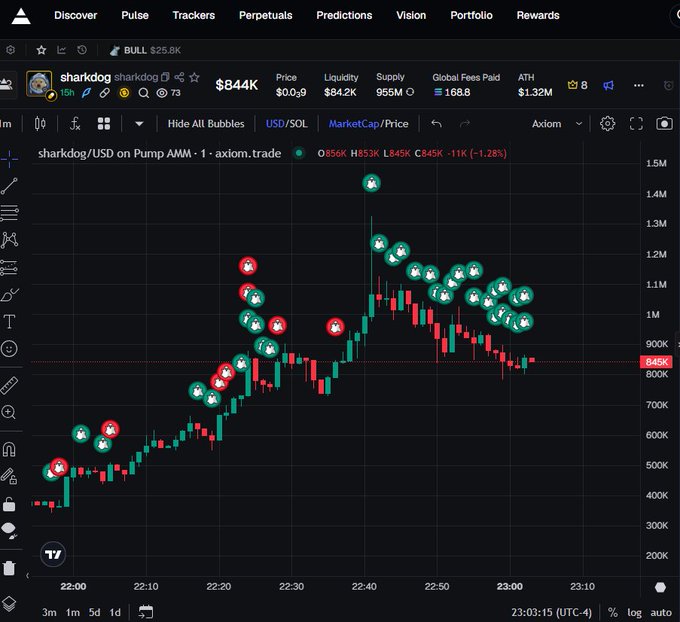Click Hide All Bubbles
The height and width of the screenshot is (622, 680).
206,124
